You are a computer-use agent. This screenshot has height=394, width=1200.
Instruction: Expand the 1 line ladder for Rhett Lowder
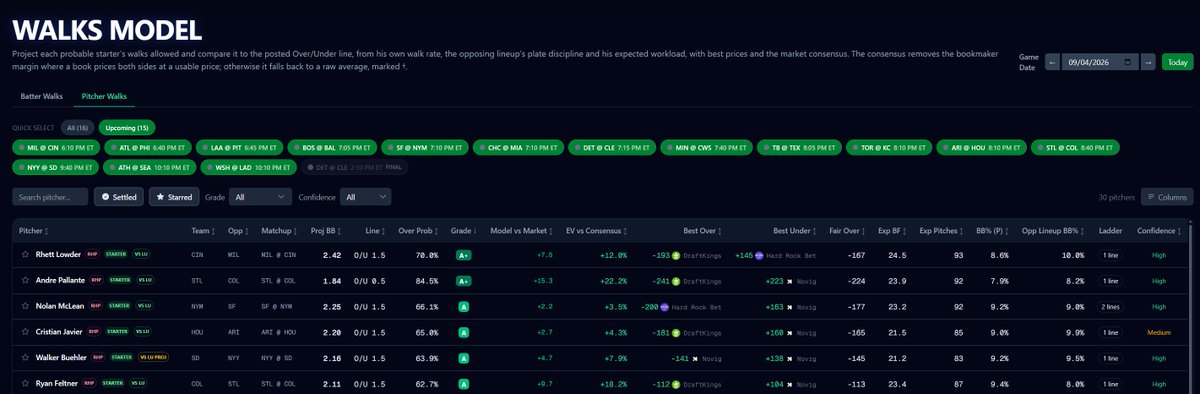pyautogui.click(x=1110, y=255)
